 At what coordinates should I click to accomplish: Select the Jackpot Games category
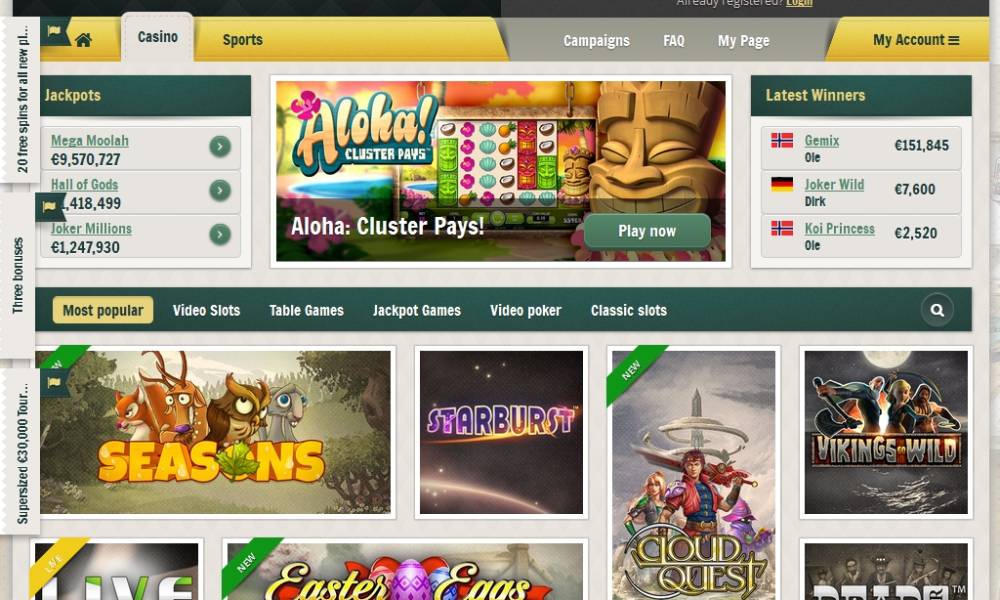coord(416,311)
